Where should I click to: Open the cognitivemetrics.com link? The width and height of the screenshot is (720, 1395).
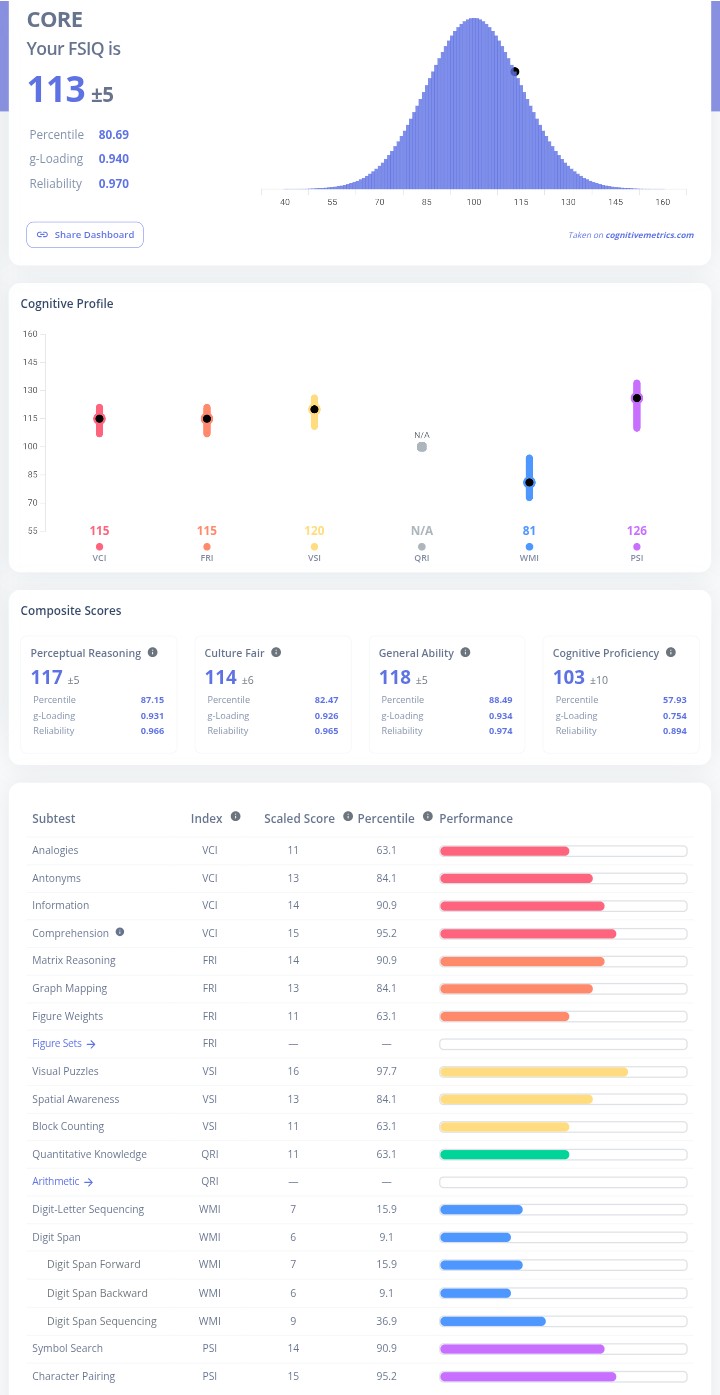[x=649, y=235]
